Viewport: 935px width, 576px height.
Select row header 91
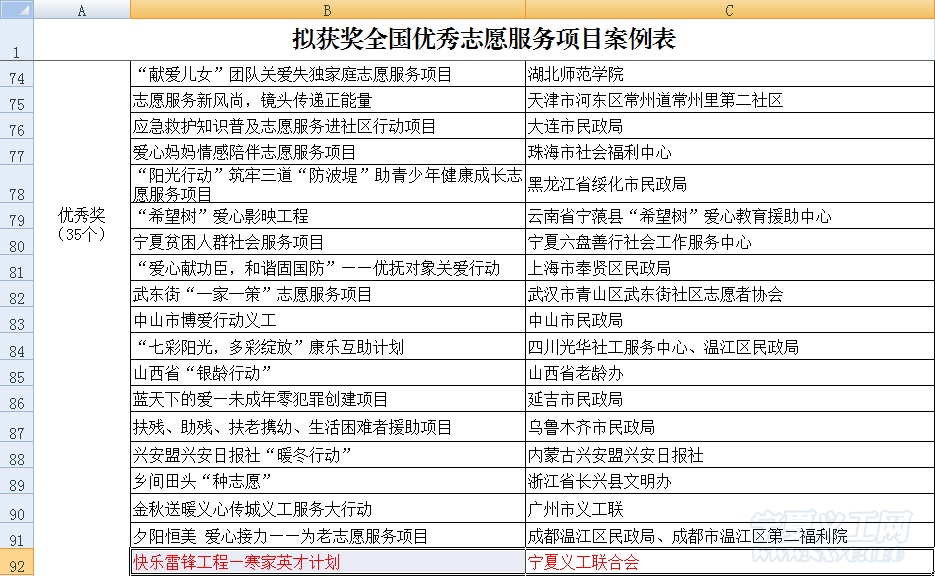(x=17, y=536)
